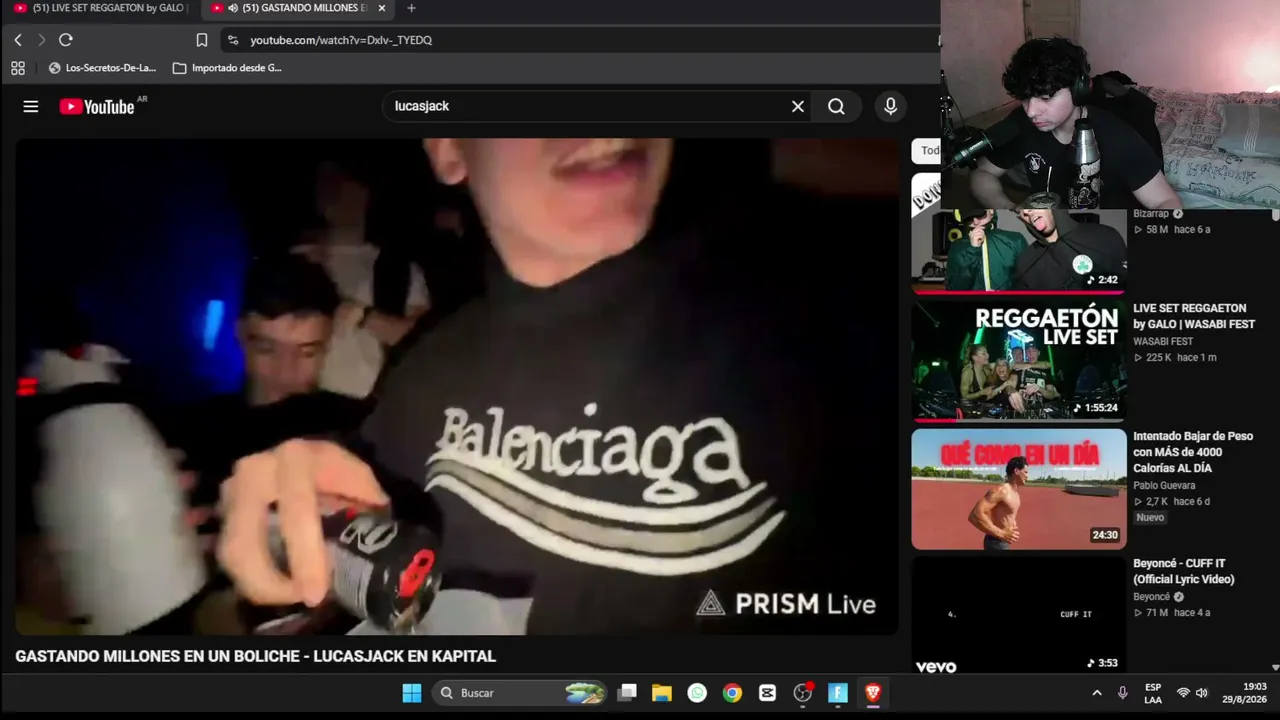The height and width of the screenshot is (720, 1280).
Task: Open the YouTube guide hamburger menu
Action: coord(31,106)
